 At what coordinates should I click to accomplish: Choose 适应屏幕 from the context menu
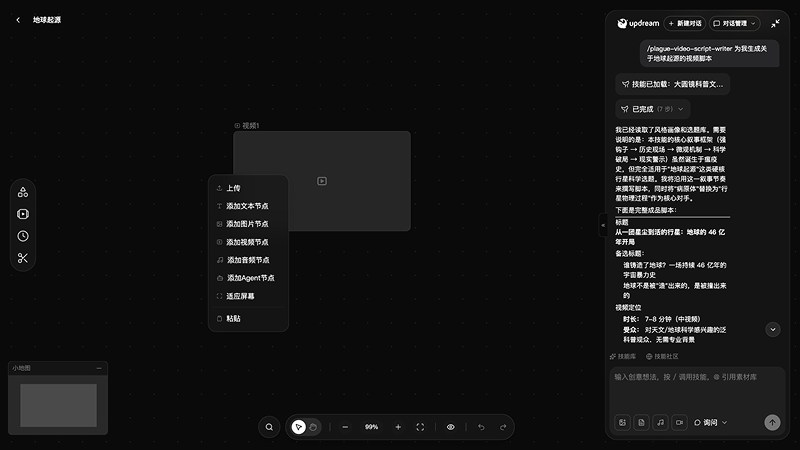coord(248,296)
